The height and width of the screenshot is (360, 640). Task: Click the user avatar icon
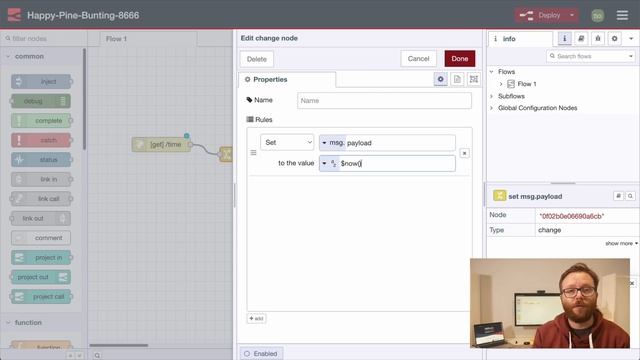click(x=598, y=16)
